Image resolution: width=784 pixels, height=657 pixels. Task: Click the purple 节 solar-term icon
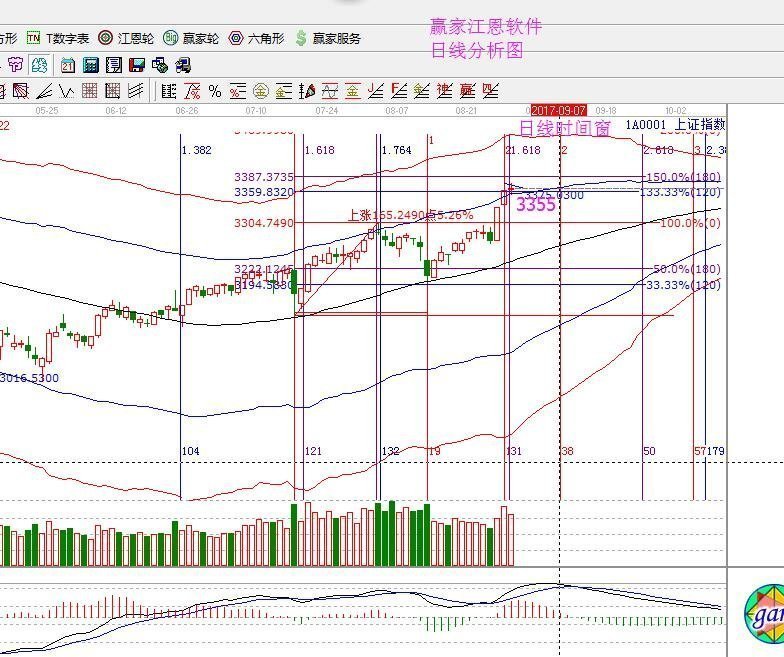16,65
